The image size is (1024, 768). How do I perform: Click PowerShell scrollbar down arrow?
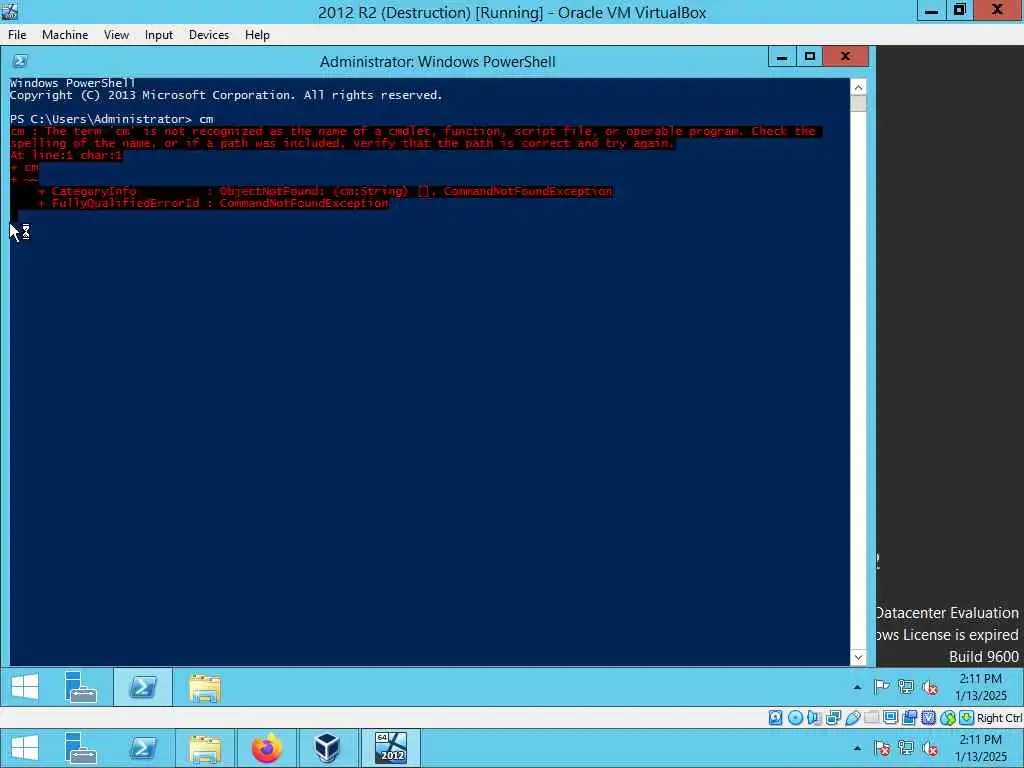(x=859, y=658)
